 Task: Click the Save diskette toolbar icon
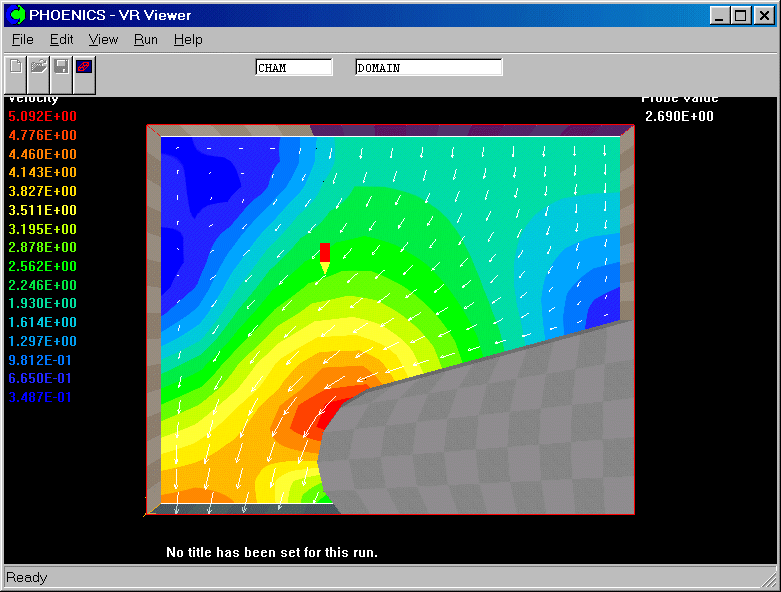[61, 75]
